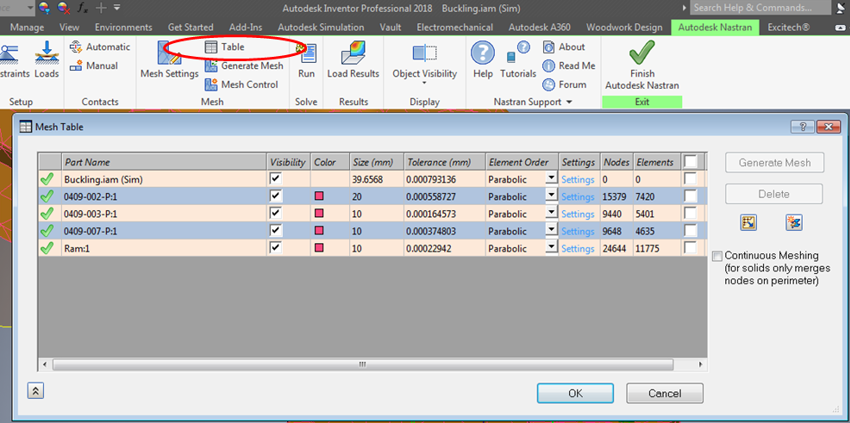The height and width of the screenshot is (423, 850).
Task: Open the Loads tool in Setup panel
Action: tap(47, 61)
